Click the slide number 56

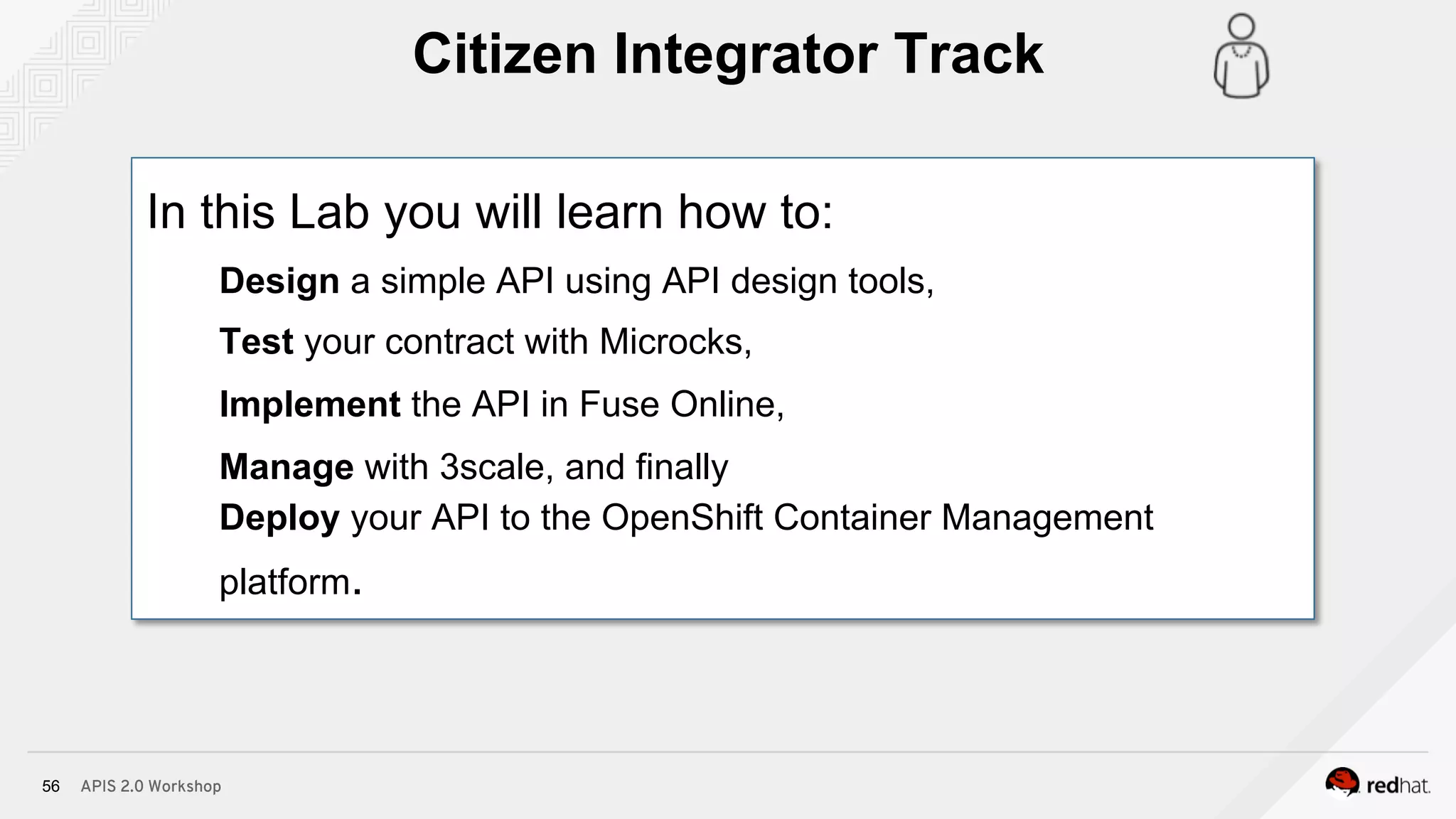click(x=51, y=786)
